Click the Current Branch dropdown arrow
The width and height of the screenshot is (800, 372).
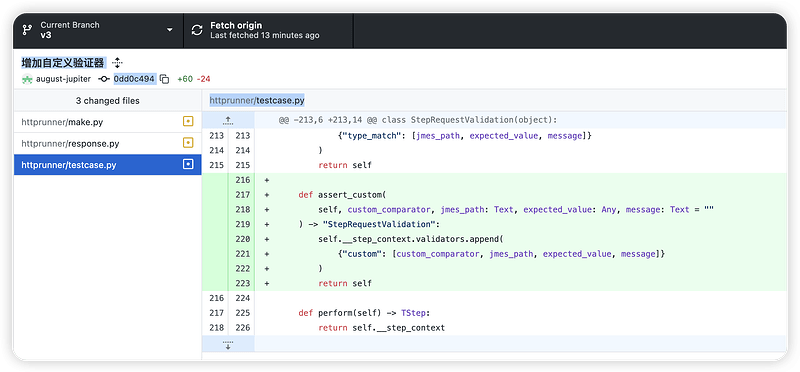coord(170,30)
